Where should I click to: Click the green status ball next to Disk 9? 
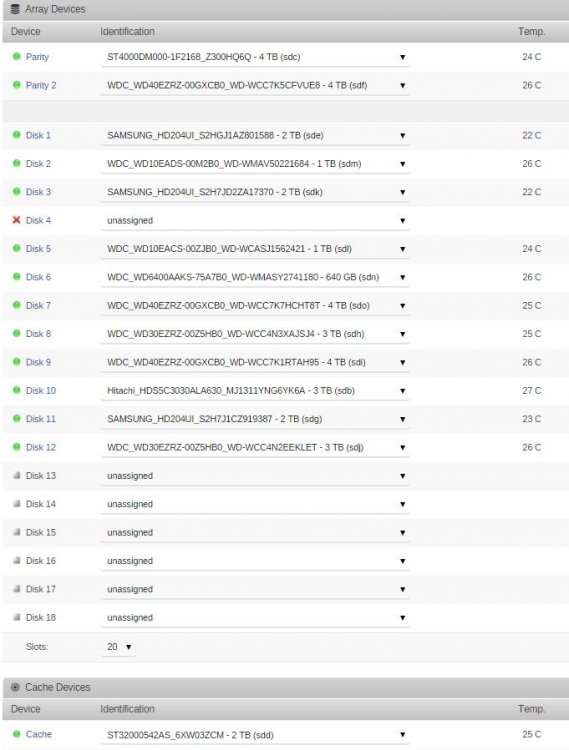(17, 362)
